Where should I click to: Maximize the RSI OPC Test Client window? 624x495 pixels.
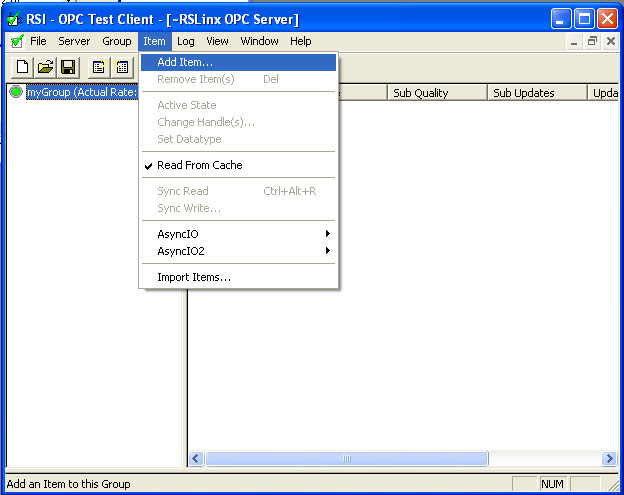pyautogui.click(x=584, y=19)
